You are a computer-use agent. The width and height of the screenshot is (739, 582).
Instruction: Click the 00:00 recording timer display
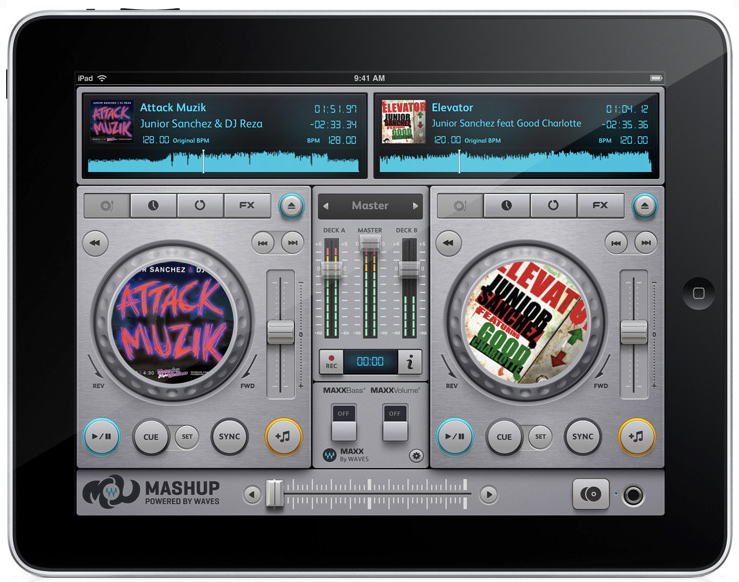tap(370, 362)
